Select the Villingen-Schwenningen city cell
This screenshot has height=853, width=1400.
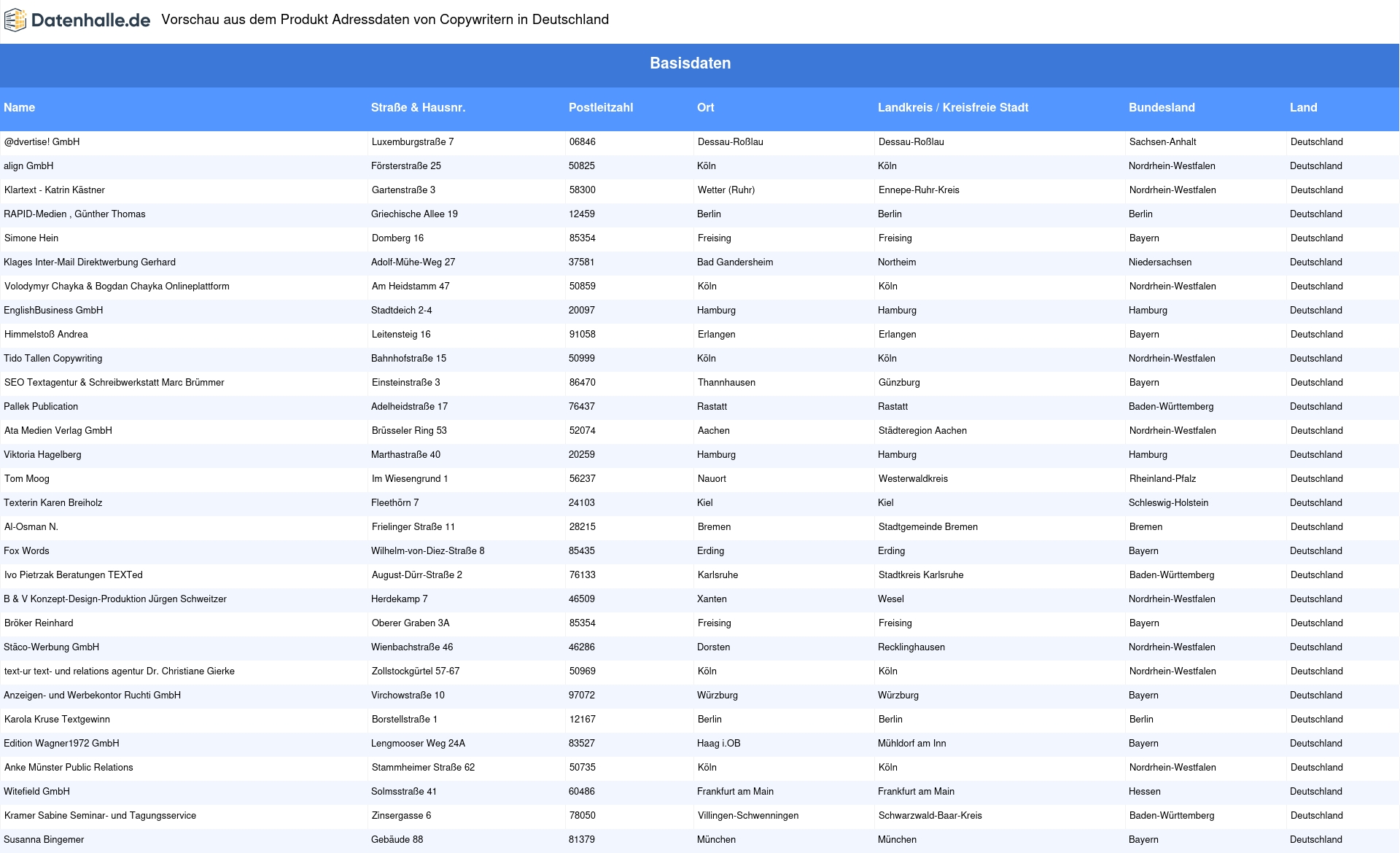coord(748,816)
